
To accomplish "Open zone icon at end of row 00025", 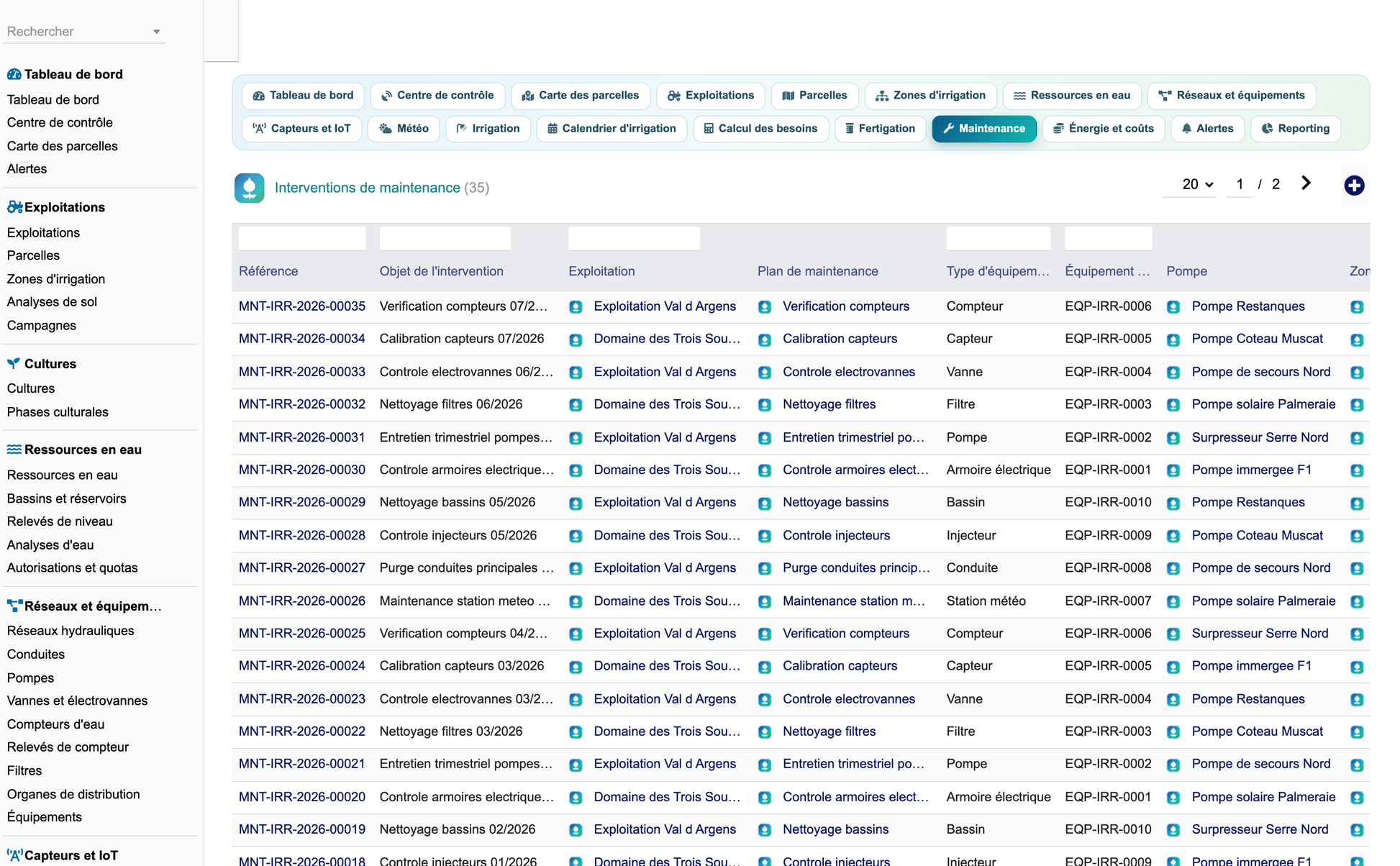I will click(x=1357, y=634).
